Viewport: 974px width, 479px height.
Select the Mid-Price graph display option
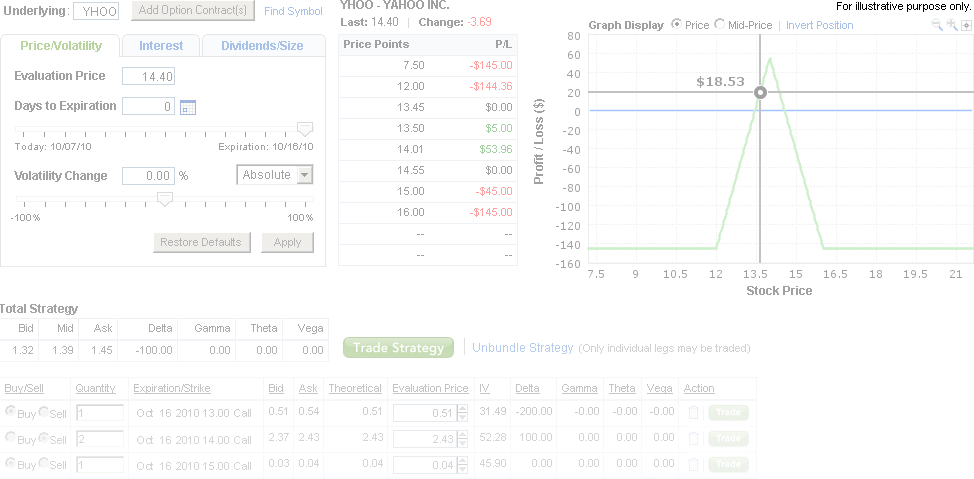click(x=720, y=24)
